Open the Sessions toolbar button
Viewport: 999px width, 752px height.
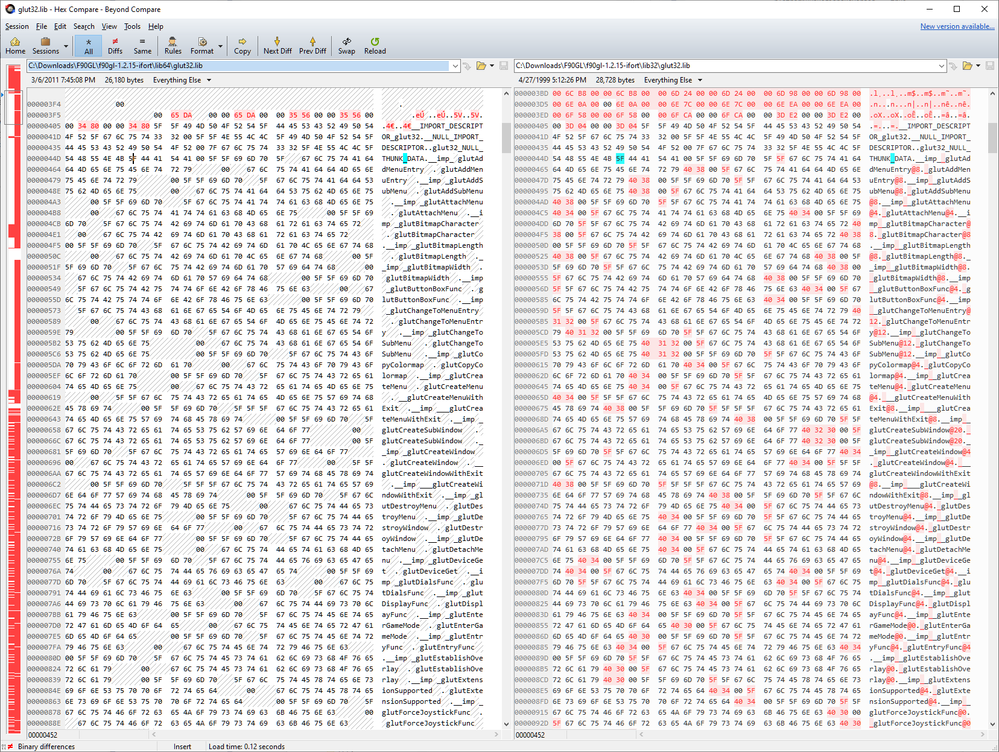[46, 45]
